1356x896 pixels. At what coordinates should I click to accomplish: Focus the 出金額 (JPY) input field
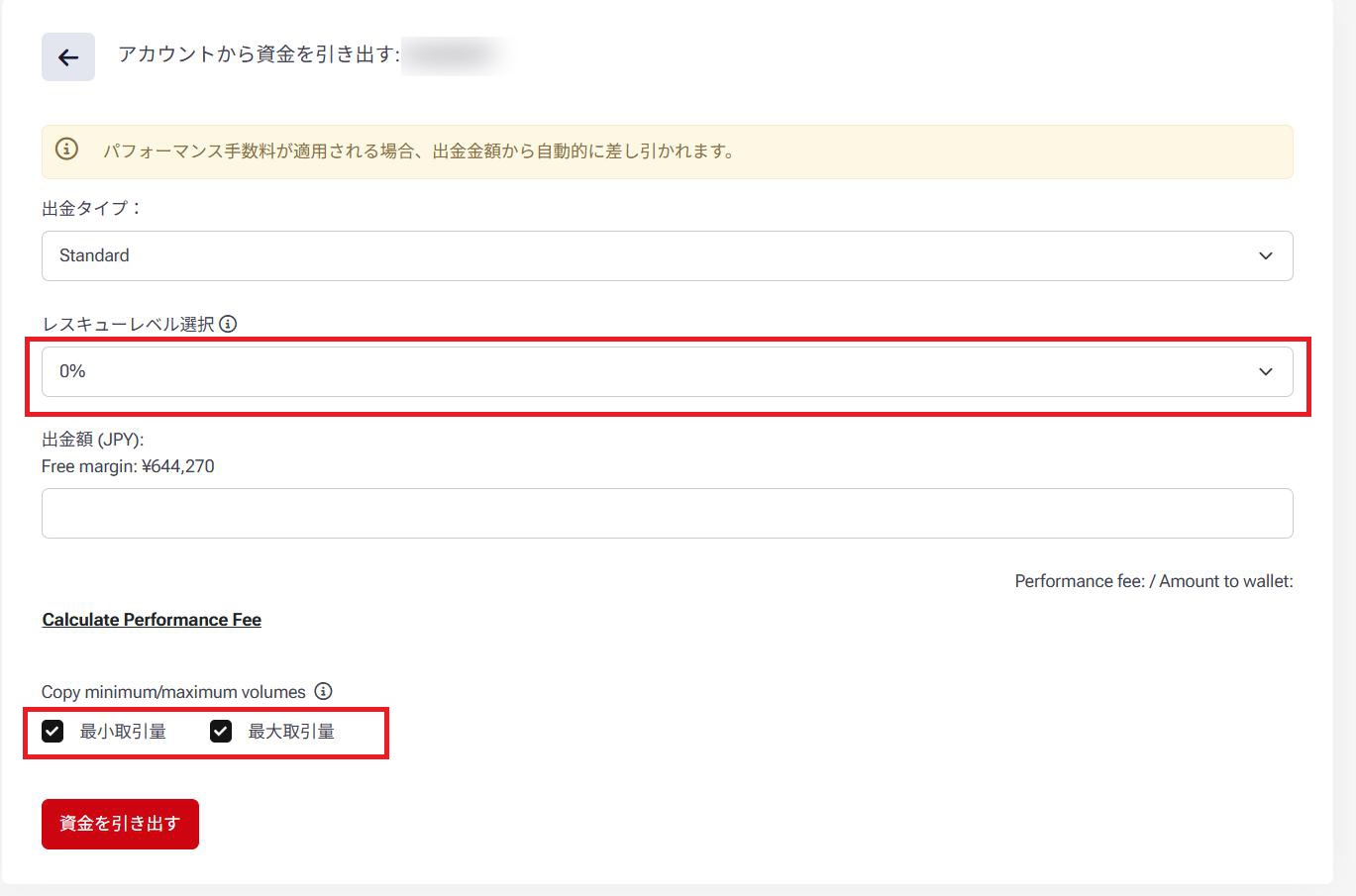click(x=666, y=513)
